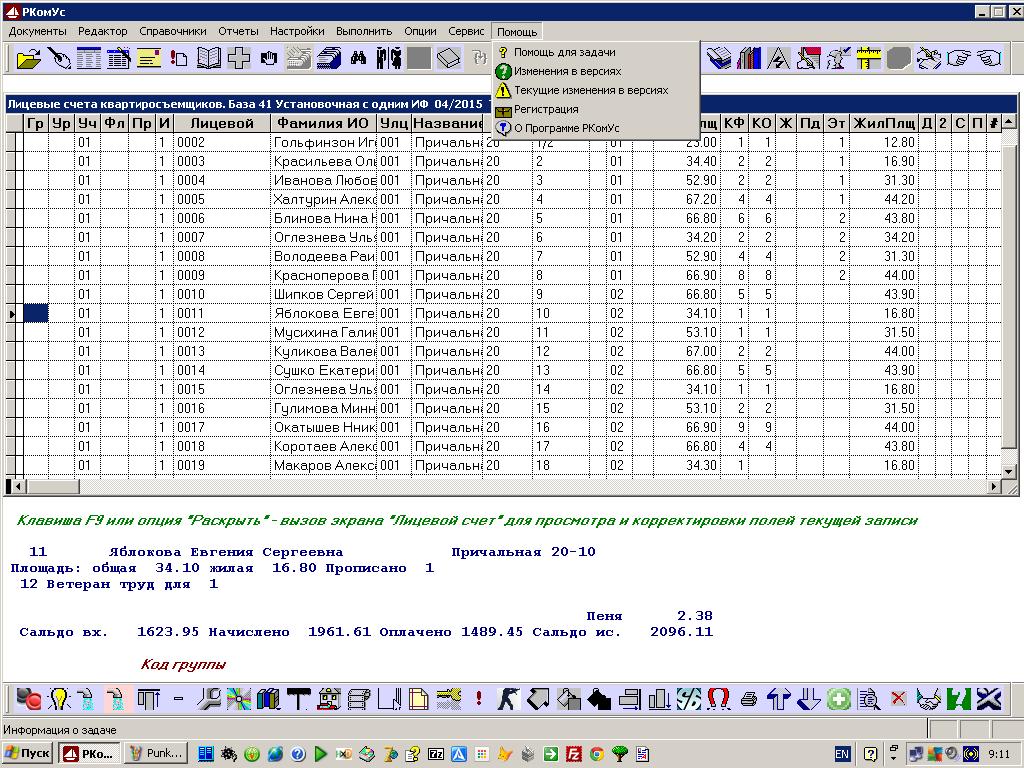Open the 'Справочники' menu
The height and width of the screenshot is (768, 1024).
pos(173,31)
